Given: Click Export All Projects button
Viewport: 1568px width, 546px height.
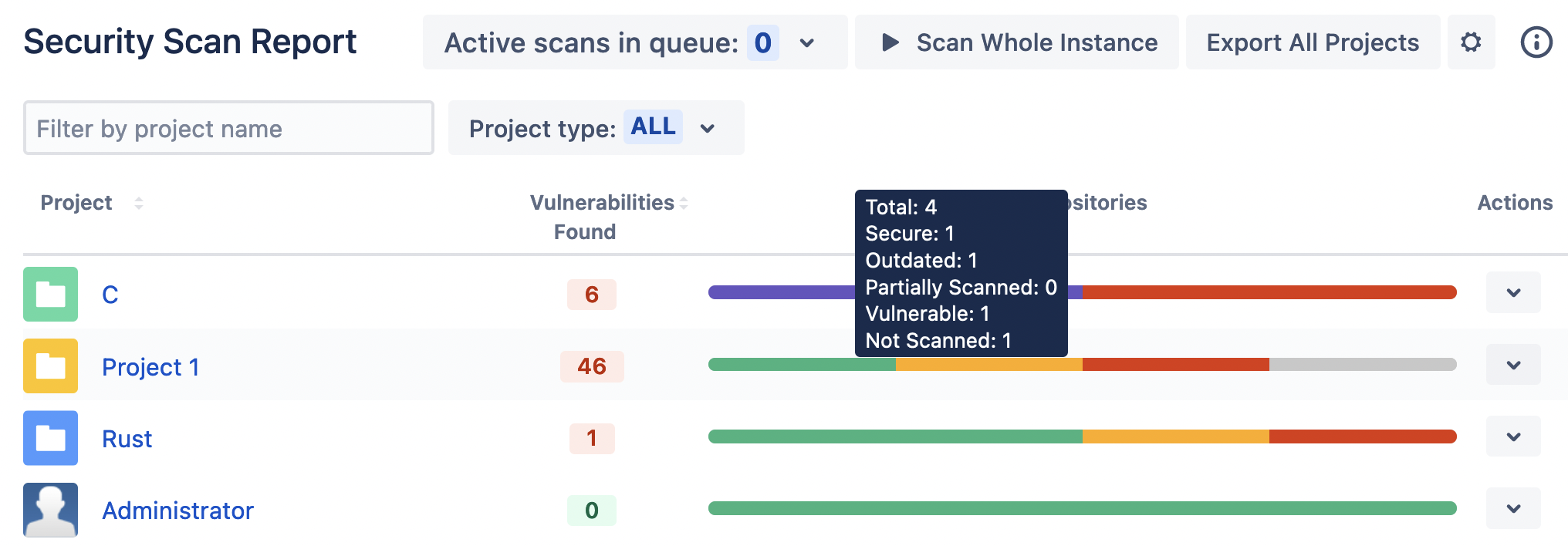Looking at the screenshot, I should click(1313, 42).
